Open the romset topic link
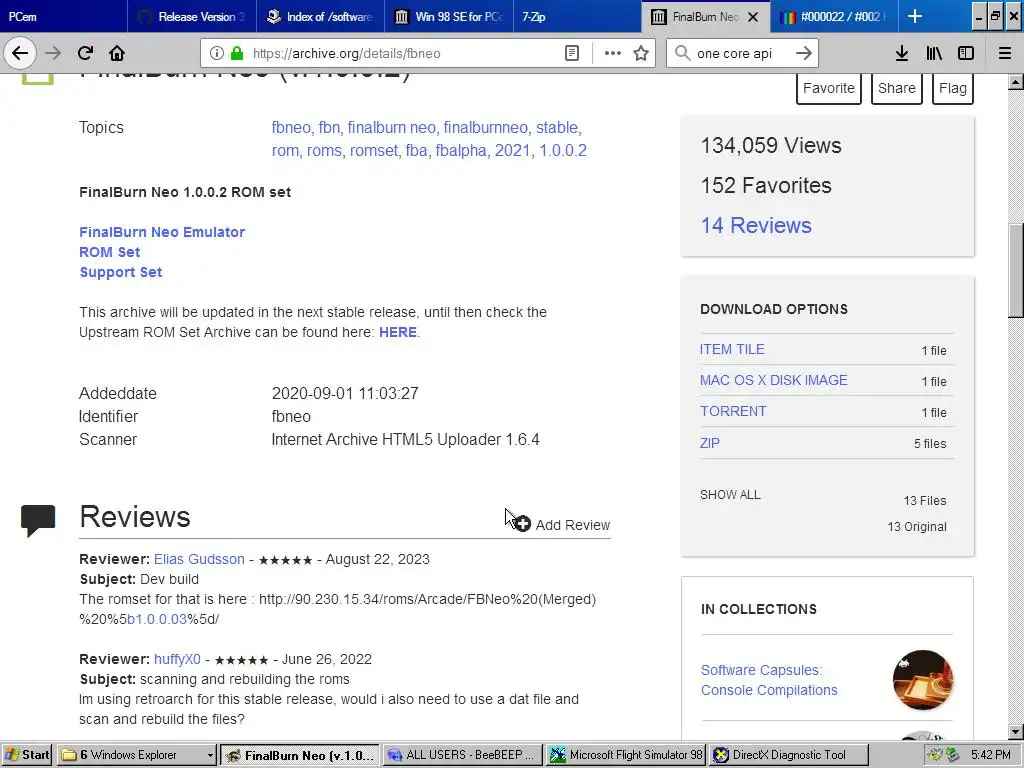Image resolution: width=1024 pixels, height=768 pixels. coord(374,150)
